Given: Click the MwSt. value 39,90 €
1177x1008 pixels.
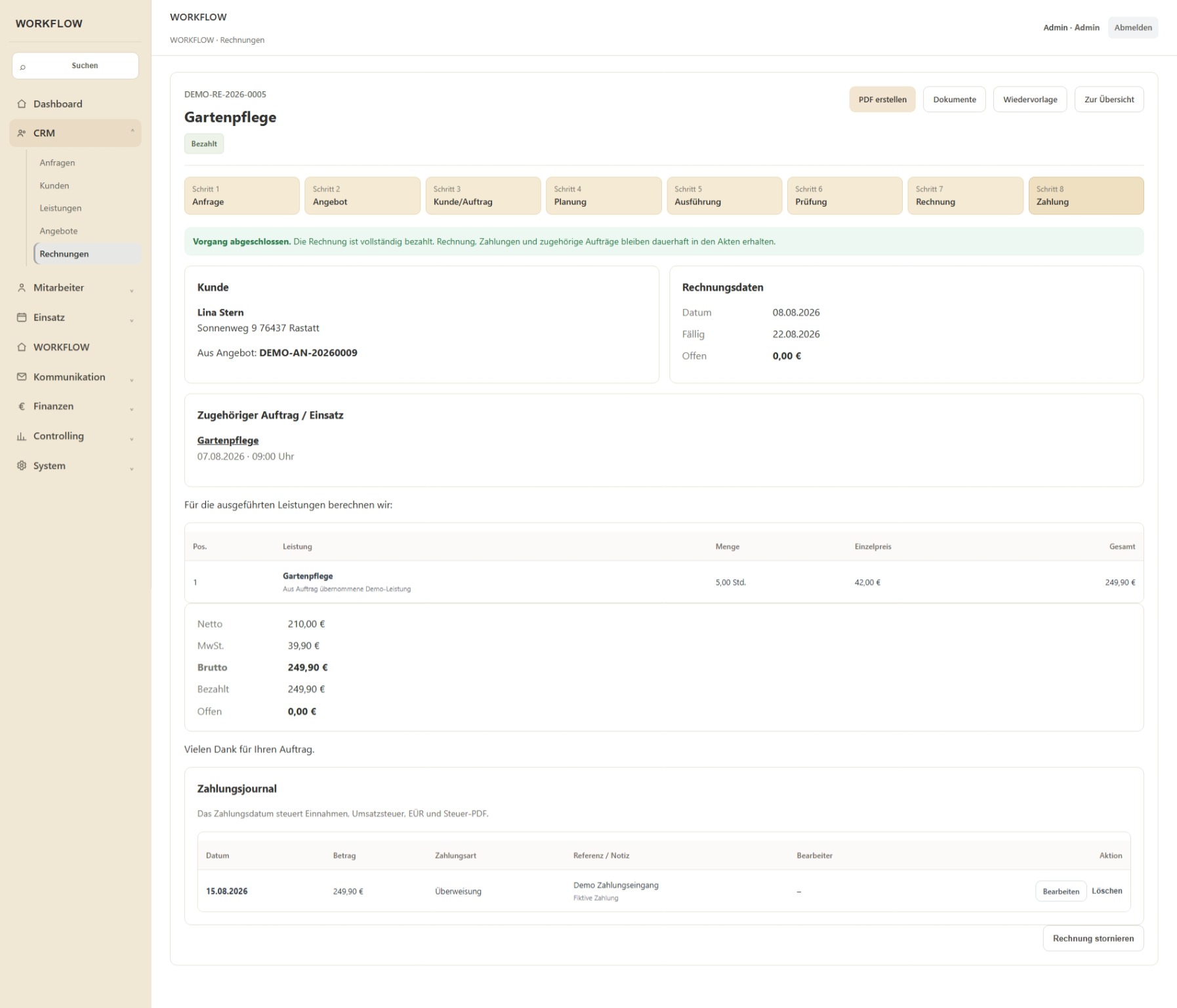Looking at the screenshot, I should click(304, 646).
